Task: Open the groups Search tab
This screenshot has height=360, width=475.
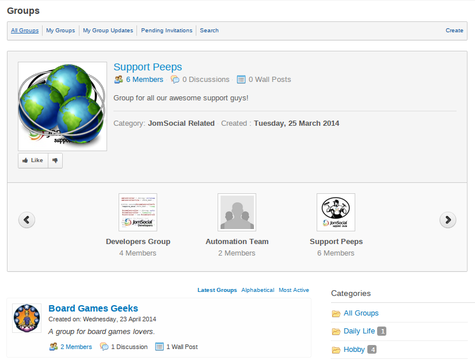Action: tap(209, 30)
